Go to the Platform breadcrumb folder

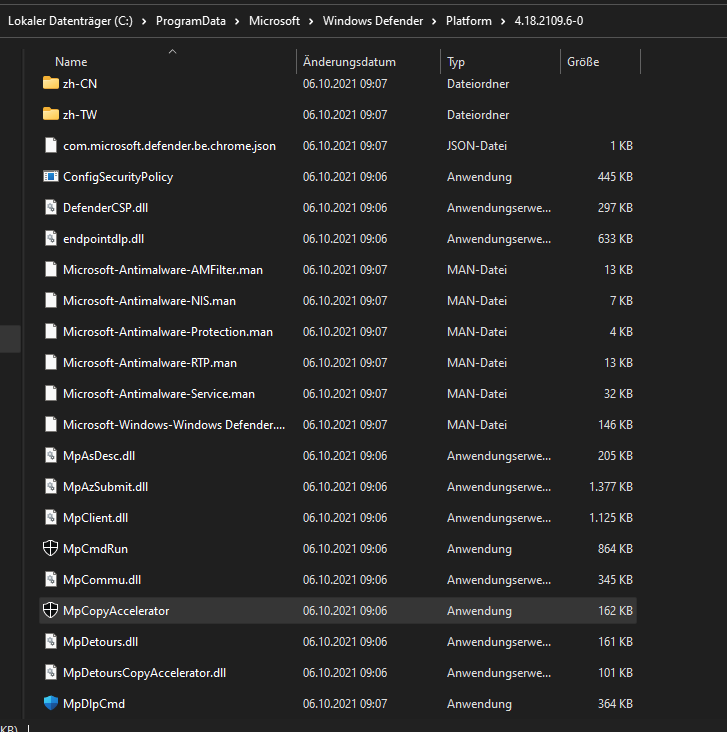coord(469,20)
